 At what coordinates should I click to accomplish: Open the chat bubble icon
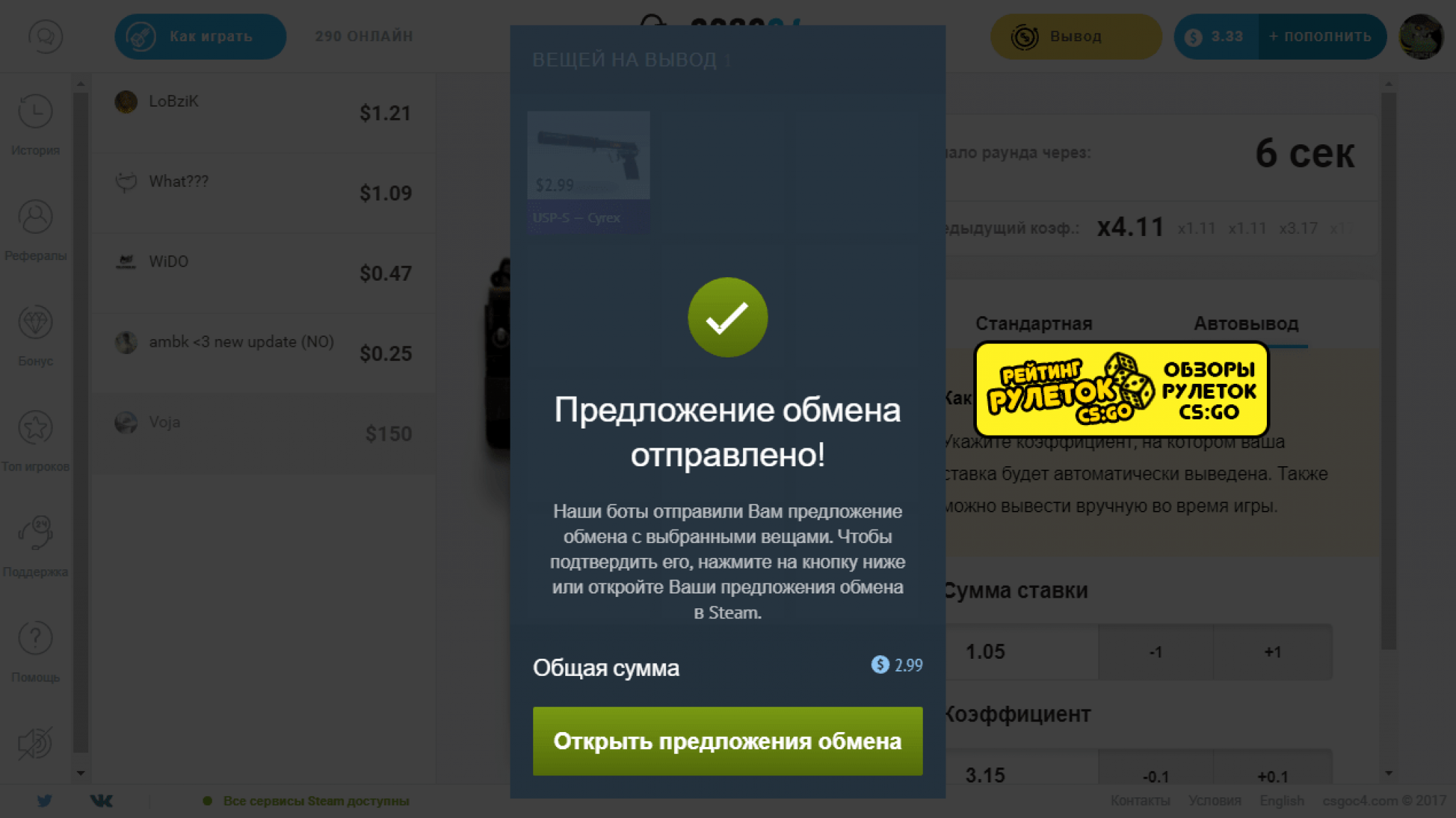[x=45, y=36]
